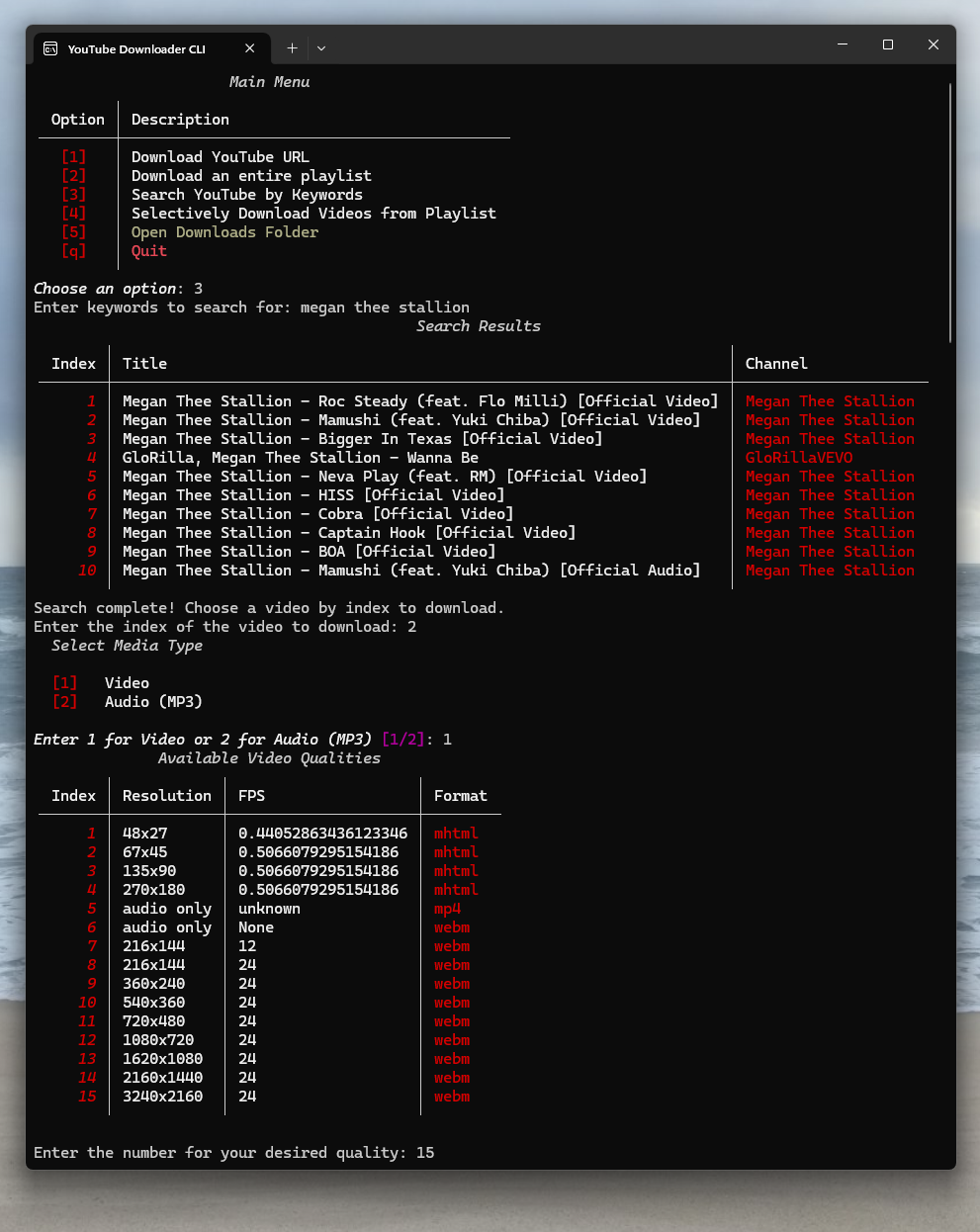Screen dimensions: 980x1232
Task: Click the 'Available Video Qualities' heading
Action: click(269, 758)
